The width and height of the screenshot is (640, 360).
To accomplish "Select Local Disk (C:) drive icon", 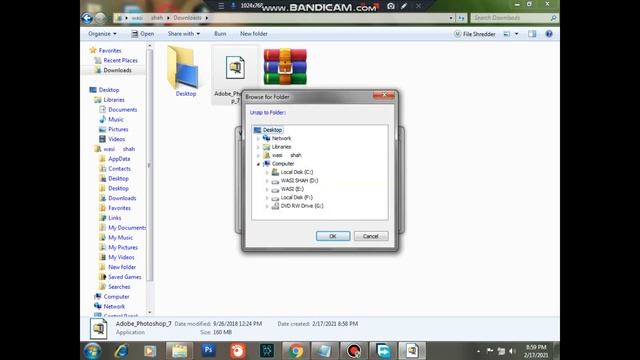I will (x=276, y=172).
